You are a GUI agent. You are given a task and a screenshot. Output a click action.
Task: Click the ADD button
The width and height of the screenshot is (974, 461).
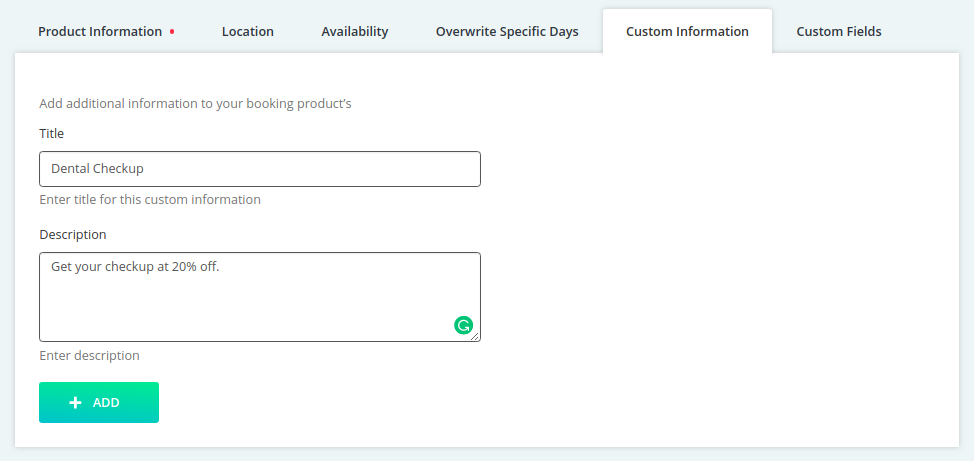coord(99,403)
